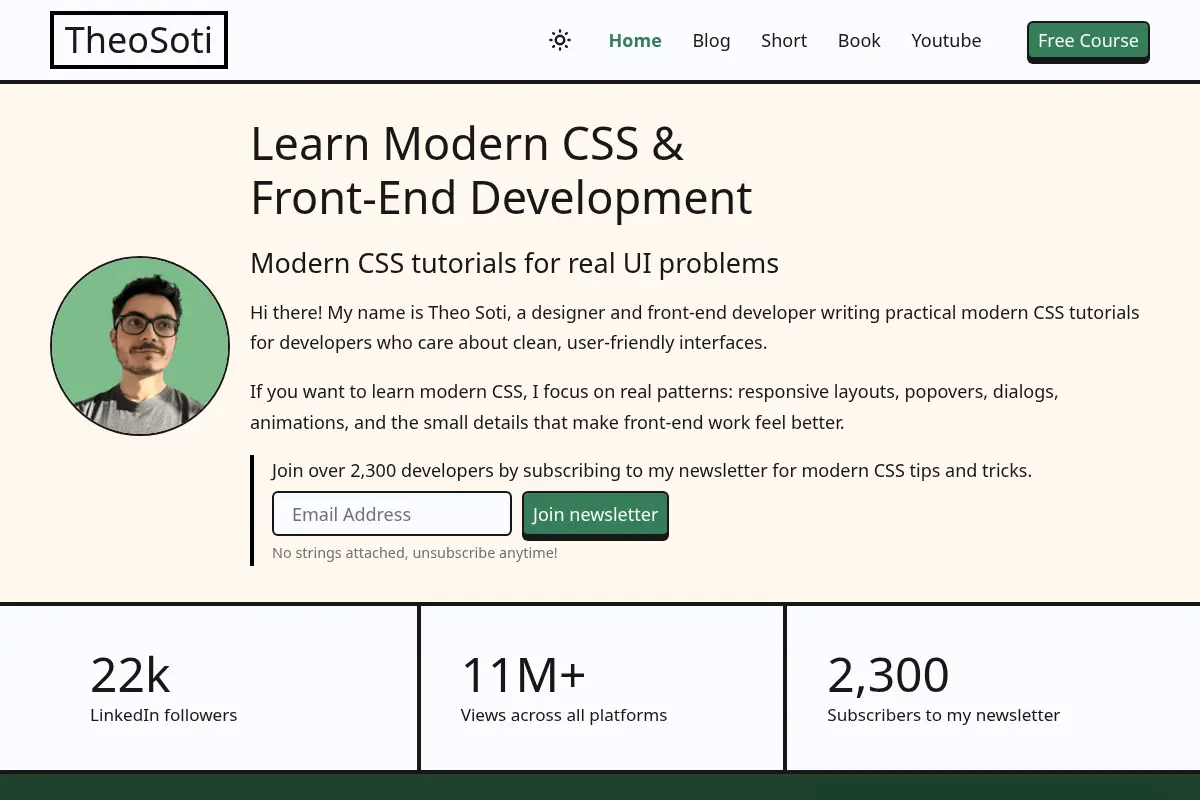This screenshot has width=1200, height=800.
Task: Click 'LinkedIn followers' label
Action: tap(164, 715)
